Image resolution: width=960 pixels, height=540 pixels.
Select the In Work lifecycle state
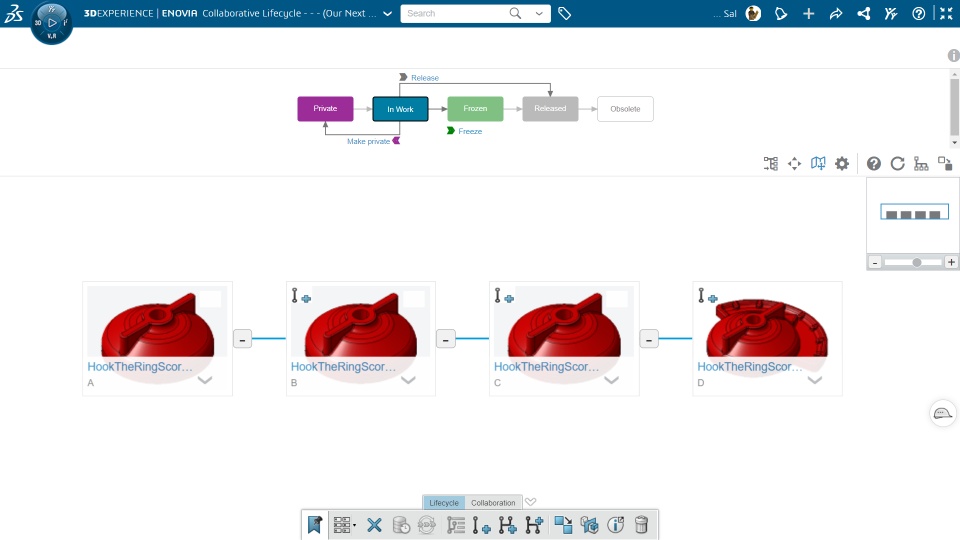pyautogui.click(x=400, y=109)
